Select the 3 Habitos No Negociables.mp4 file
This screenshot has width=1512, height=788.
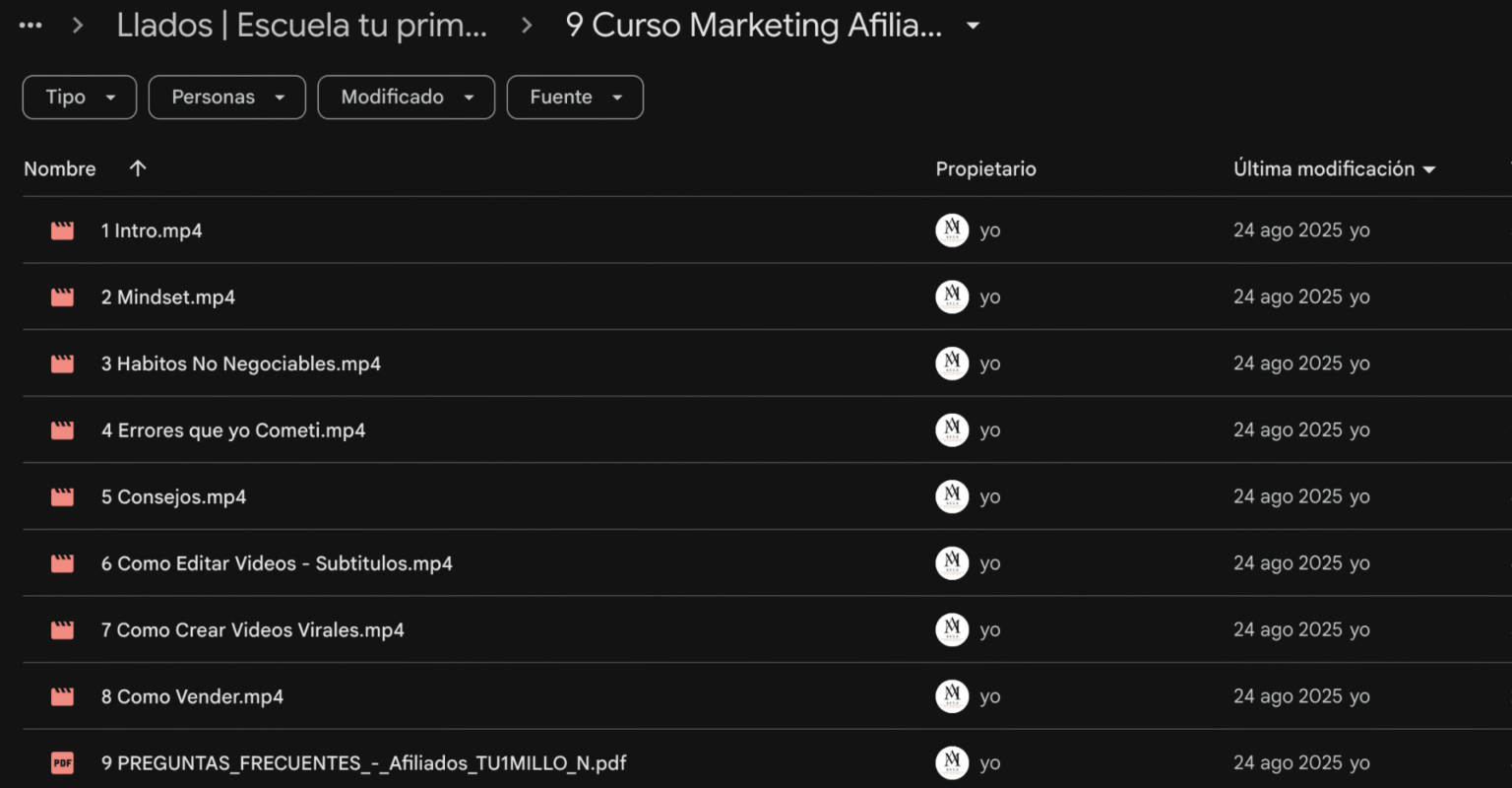coord(241,364)
